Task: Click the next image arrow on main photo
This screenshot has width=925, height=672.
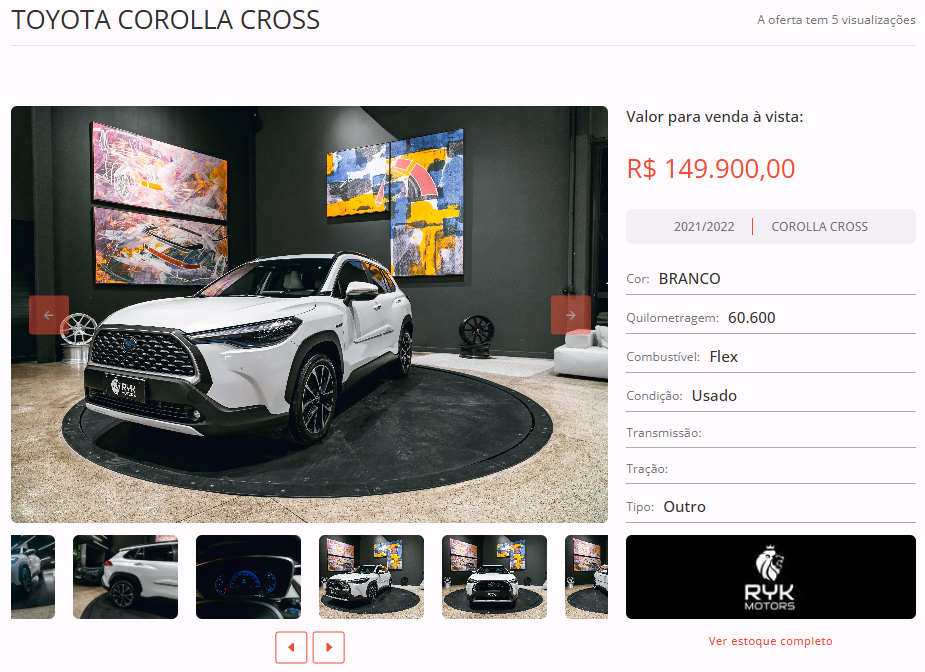Action: click(570, 315)
